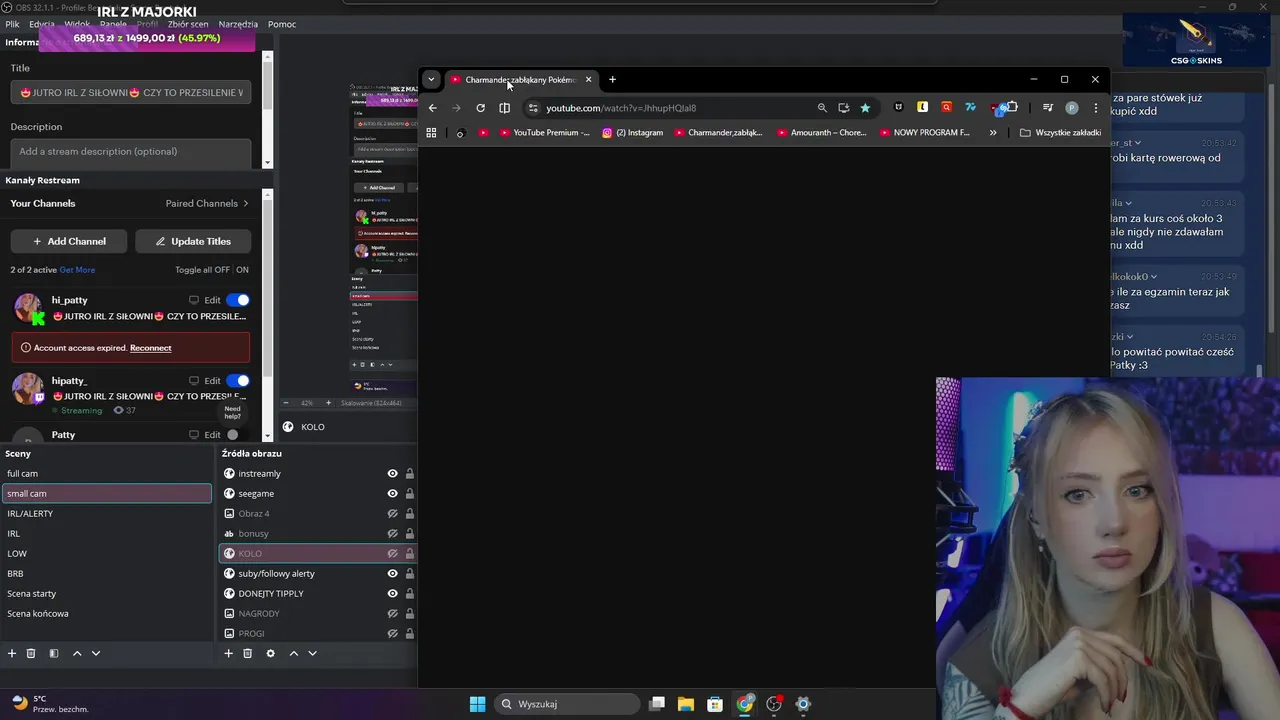Open the Windows Start menu

[x=477, y=704]
